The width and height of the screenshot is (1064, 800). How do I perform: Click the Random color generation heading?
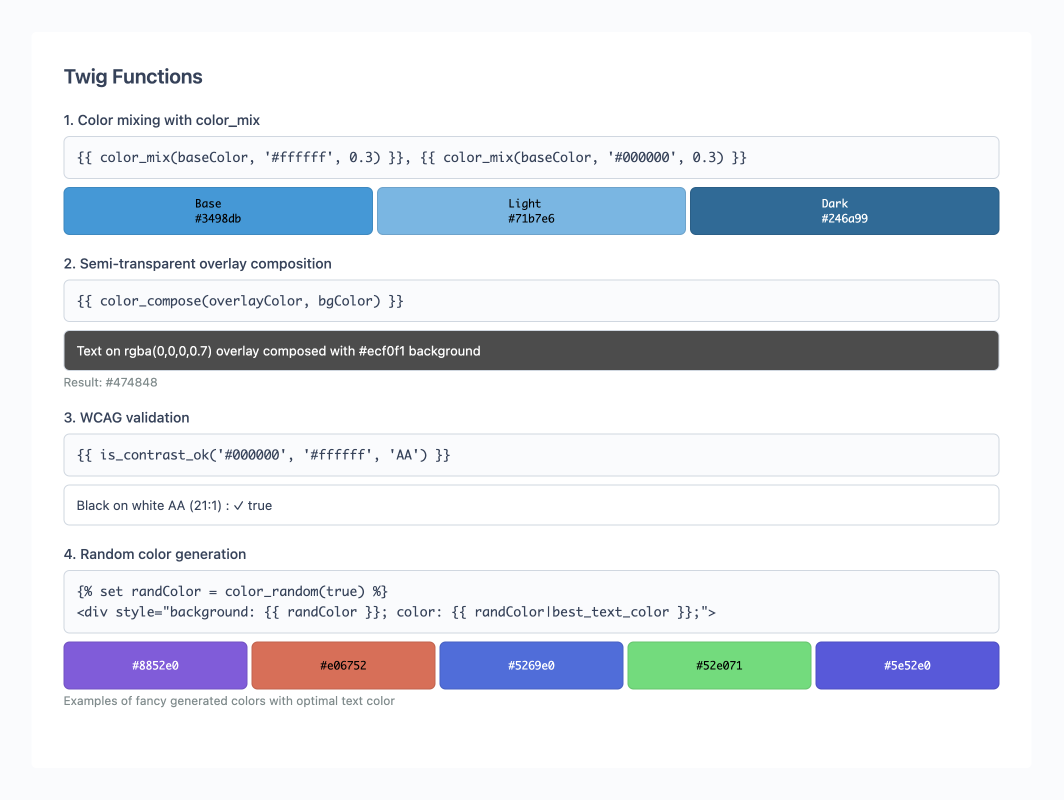point(155,554)
